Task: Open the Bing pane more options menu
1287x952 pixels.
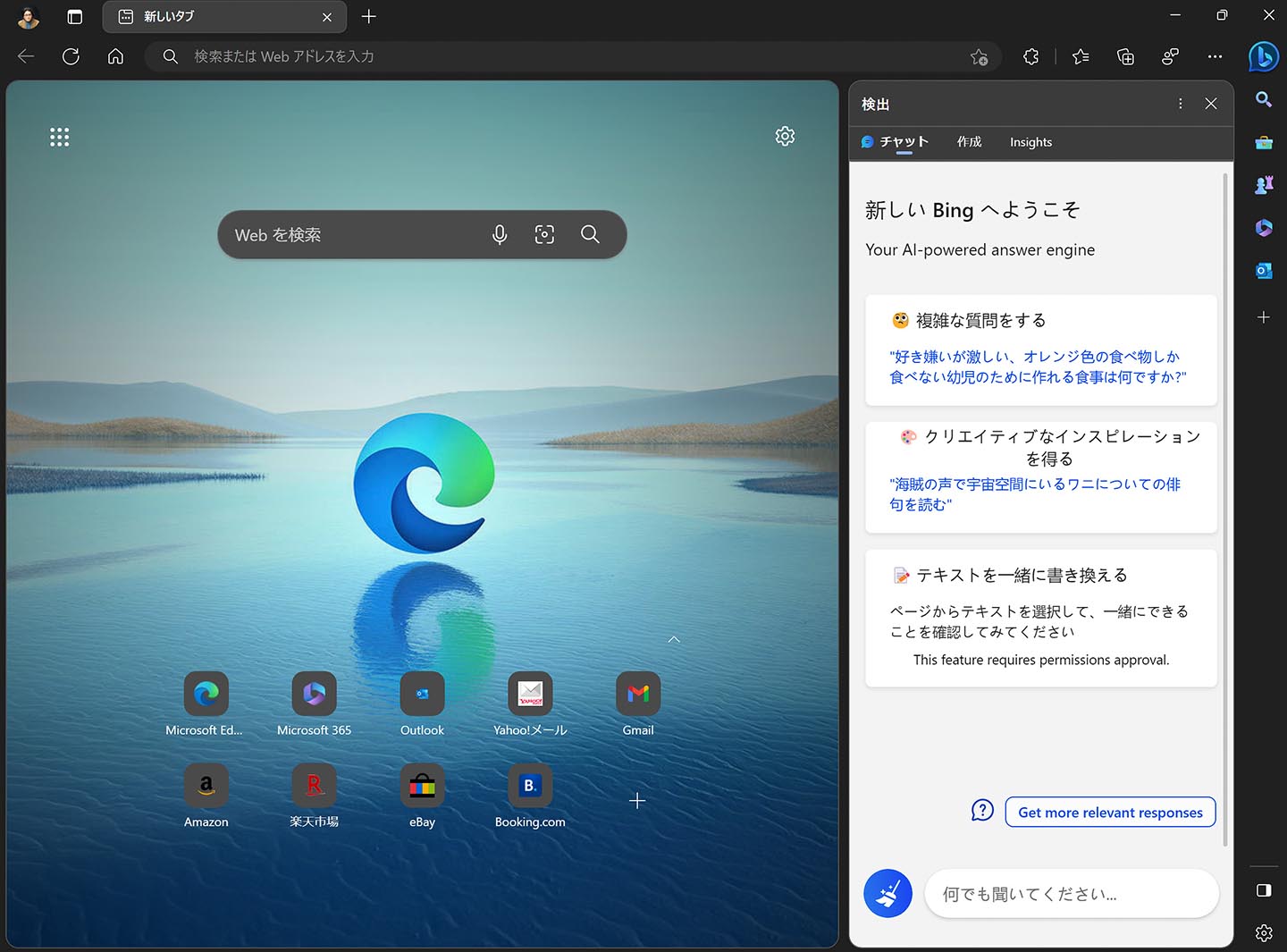Action: pos(1180,104)
